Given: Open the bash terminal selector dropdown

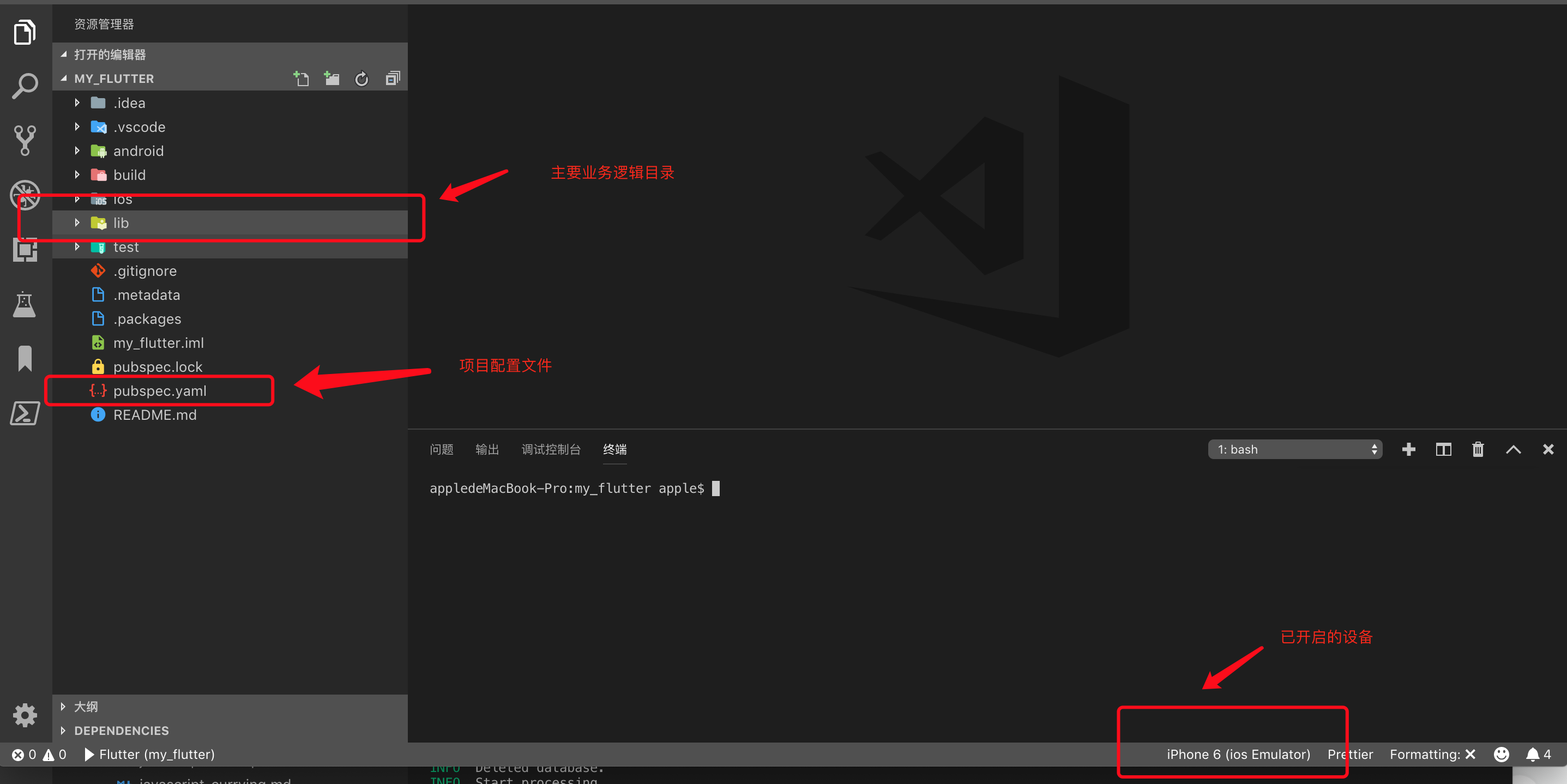Looking at the screenshot, I should [x=1294, y=449].
